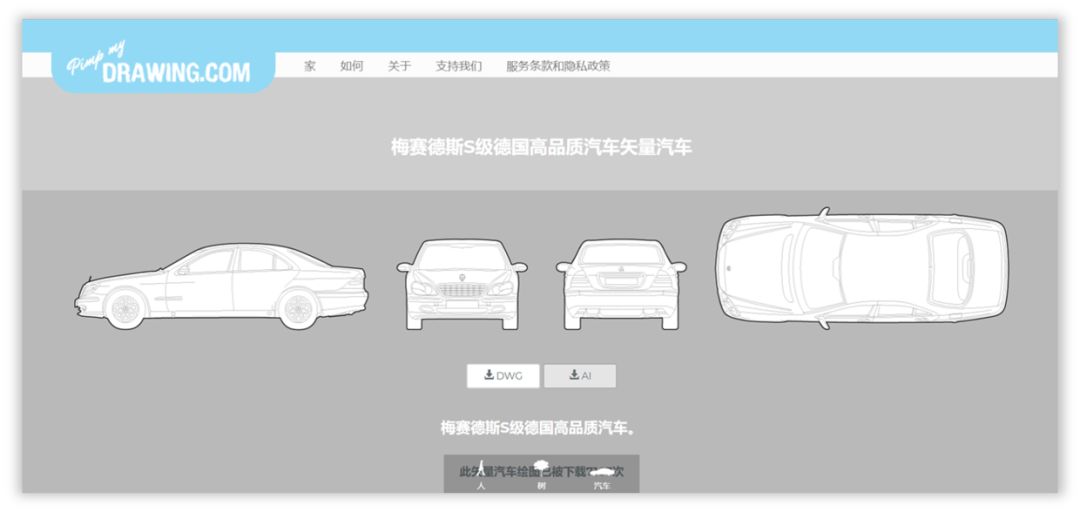Image resolution: width=1080 pixels, height=512 pixels.
Task: Select the Mercedes side view drawing
Action: [x=221, y=286]
